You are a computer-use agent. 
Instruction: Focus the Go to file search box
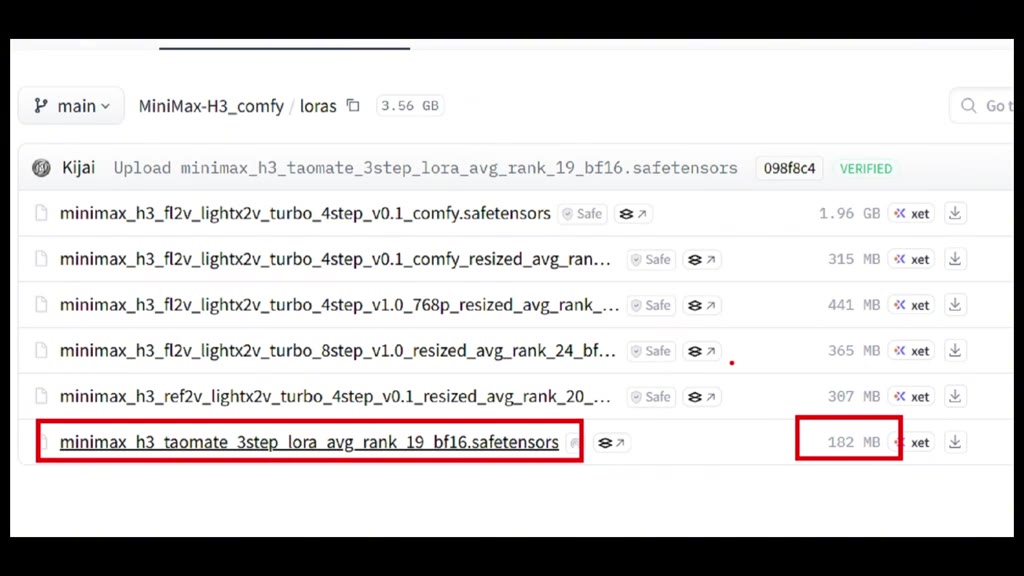click(x=982, y=106)
